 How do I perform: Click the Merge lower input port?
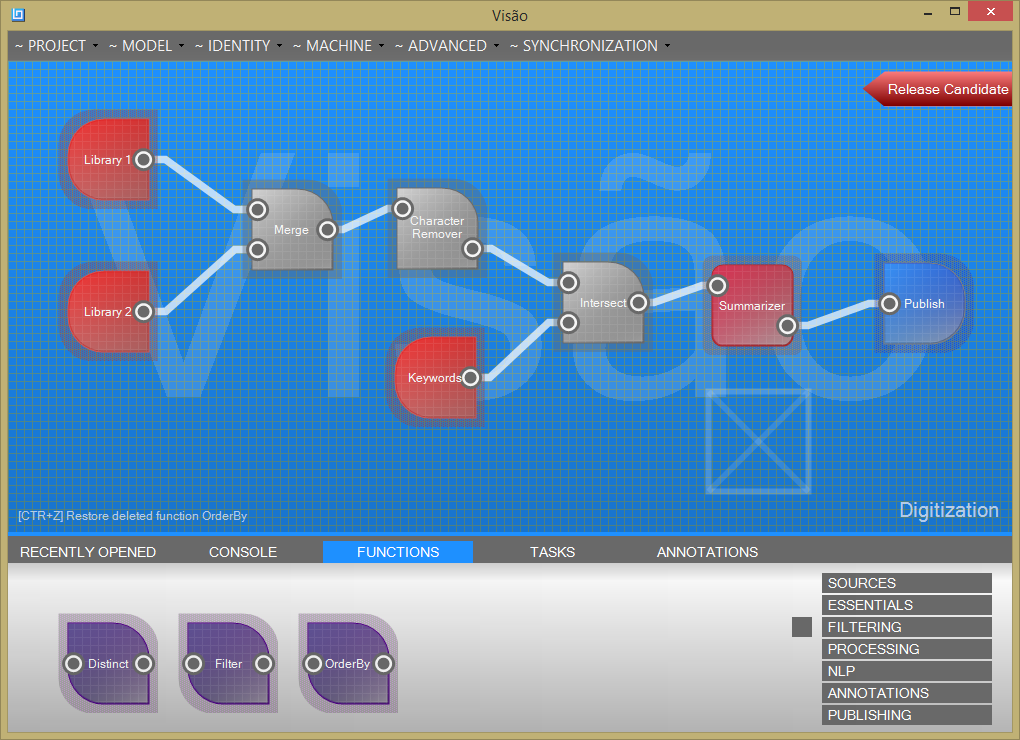point(258,249)
